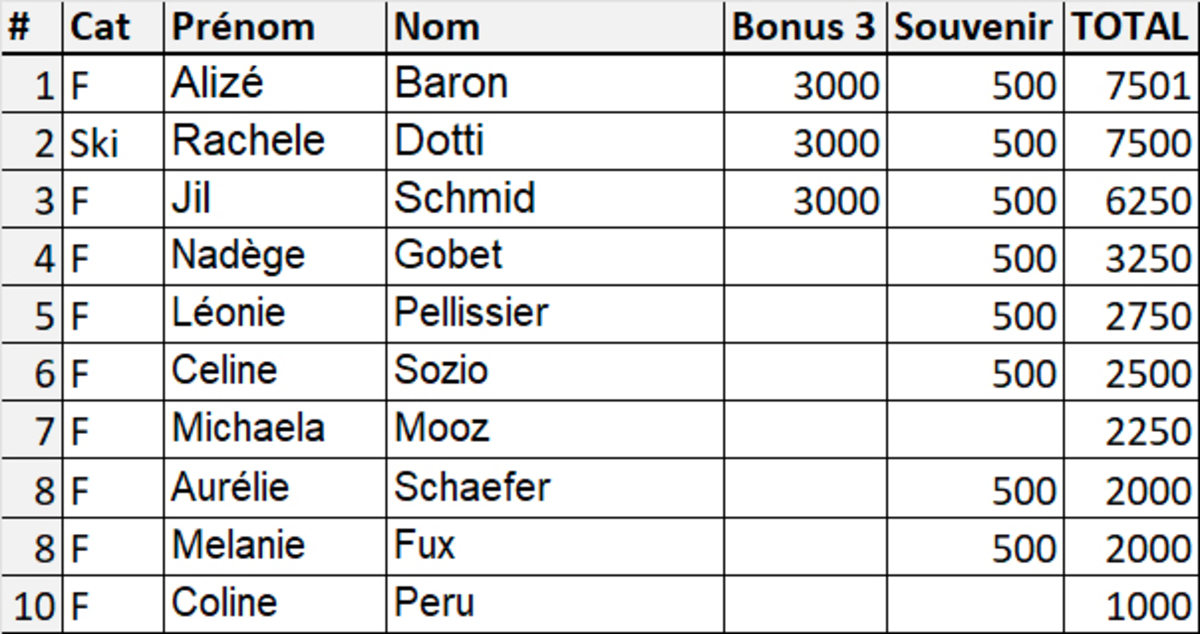Select the Pellissier name cell
Screen dimensions: 1200x634
555,314
